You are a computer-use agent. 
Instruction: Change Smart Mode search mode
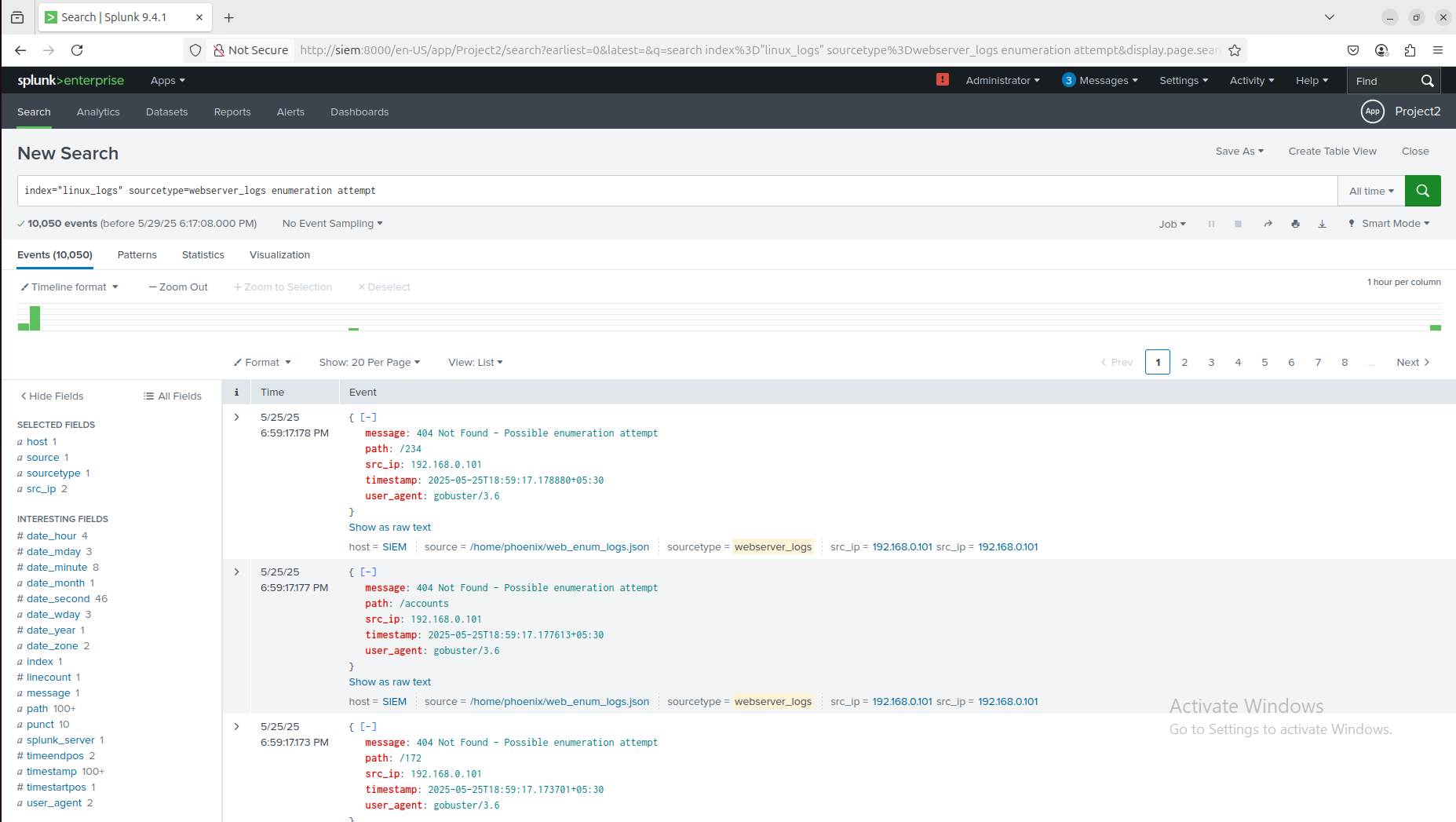1389,224
